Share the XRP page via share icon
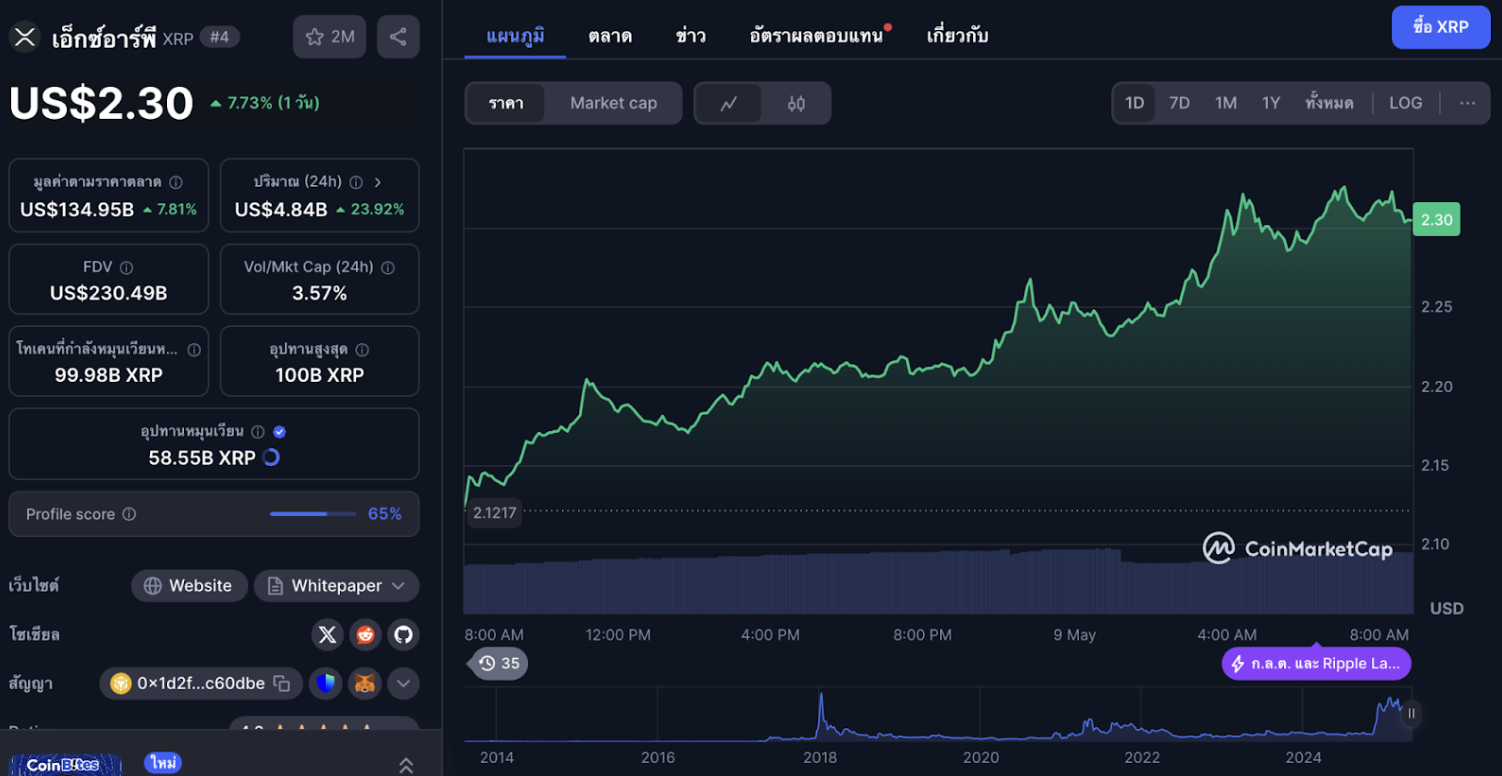Image resolution: width=1502 pixels, height=776 pixels. [x=398, y=36]
